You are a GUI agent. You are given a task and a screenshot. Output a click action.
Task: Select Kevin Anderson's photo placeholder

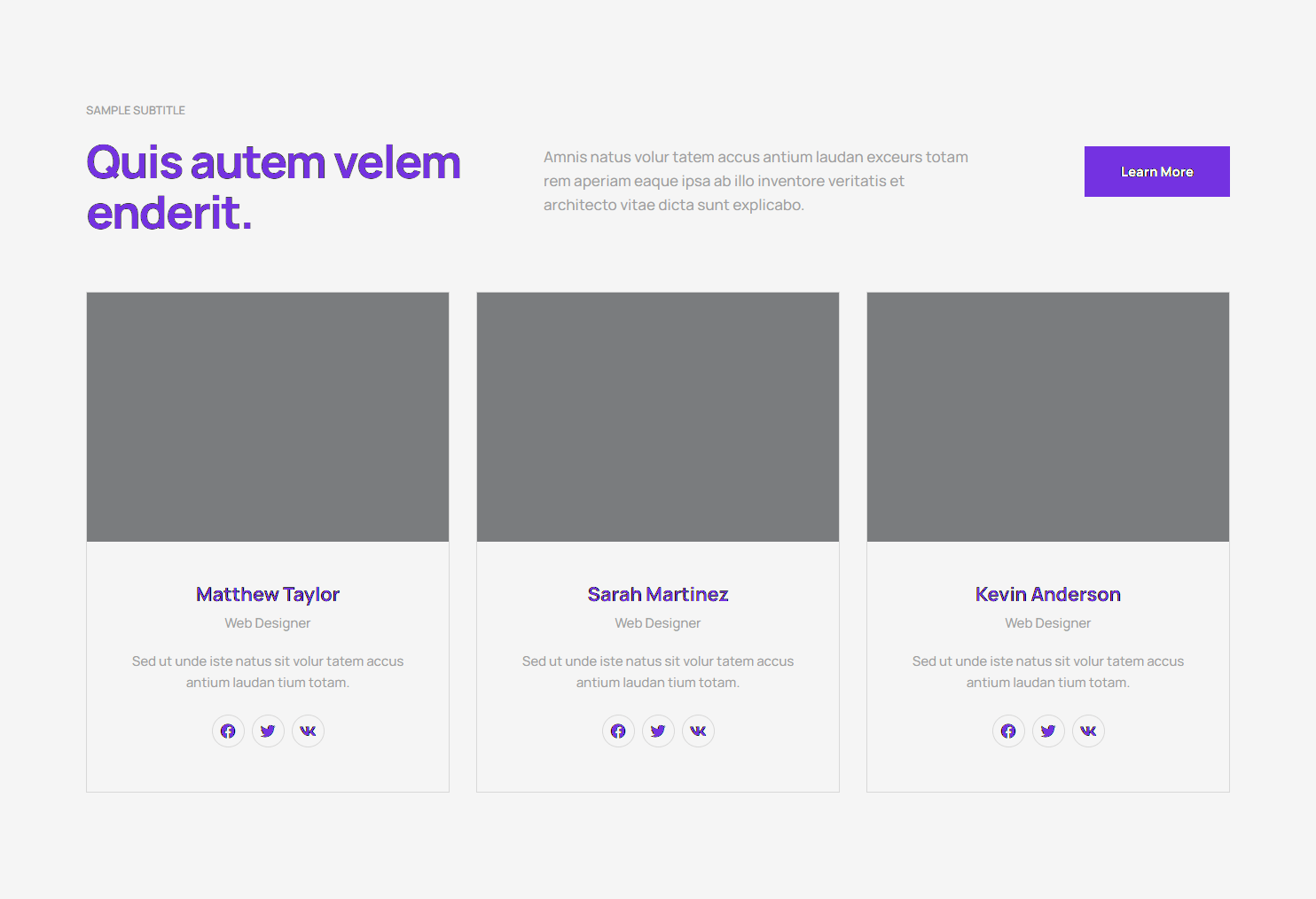[x=1048, y=417]
